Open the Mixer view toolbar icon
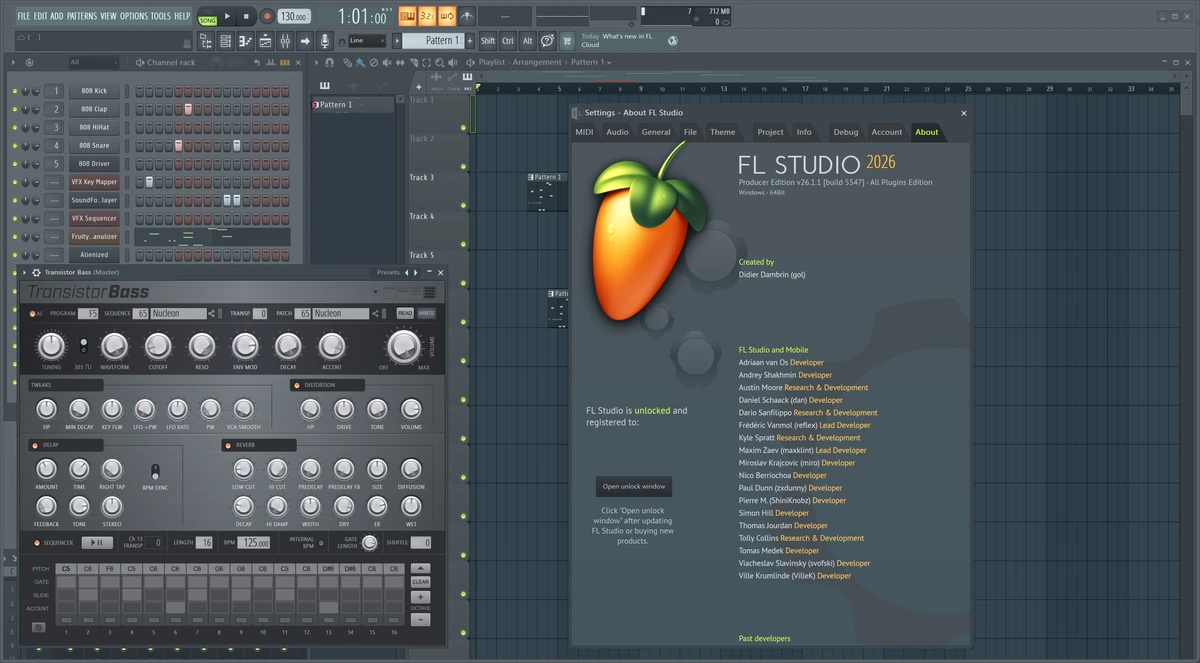This screenshot has width=1200, height=663. [x=285, y=41]
